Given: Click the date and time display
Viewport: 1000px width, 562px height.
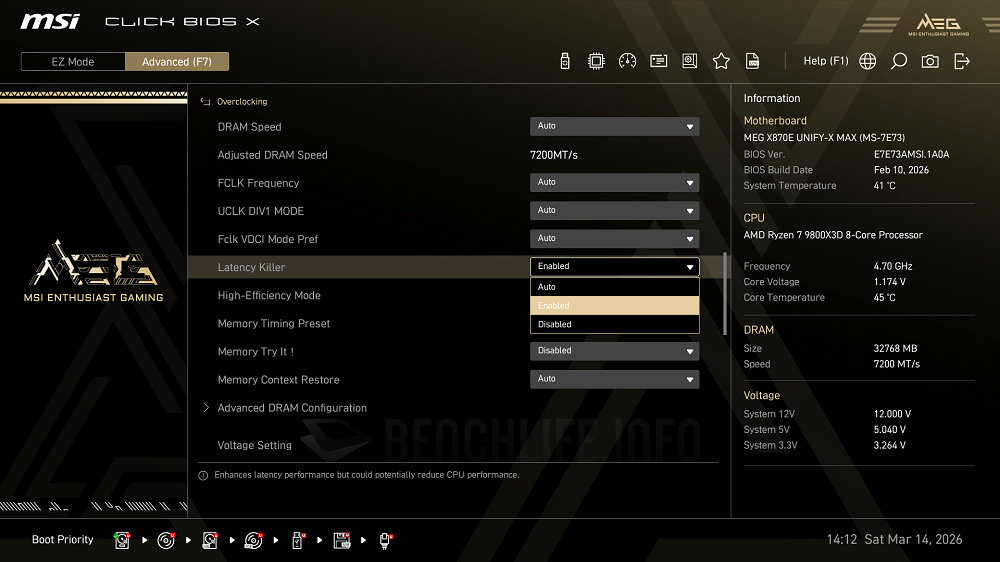Looking at the screenshot, I should (894, 540).
